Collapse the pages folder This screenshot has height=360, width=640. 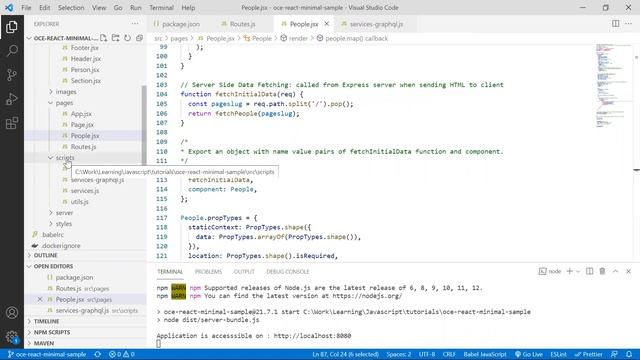point(64,102)
